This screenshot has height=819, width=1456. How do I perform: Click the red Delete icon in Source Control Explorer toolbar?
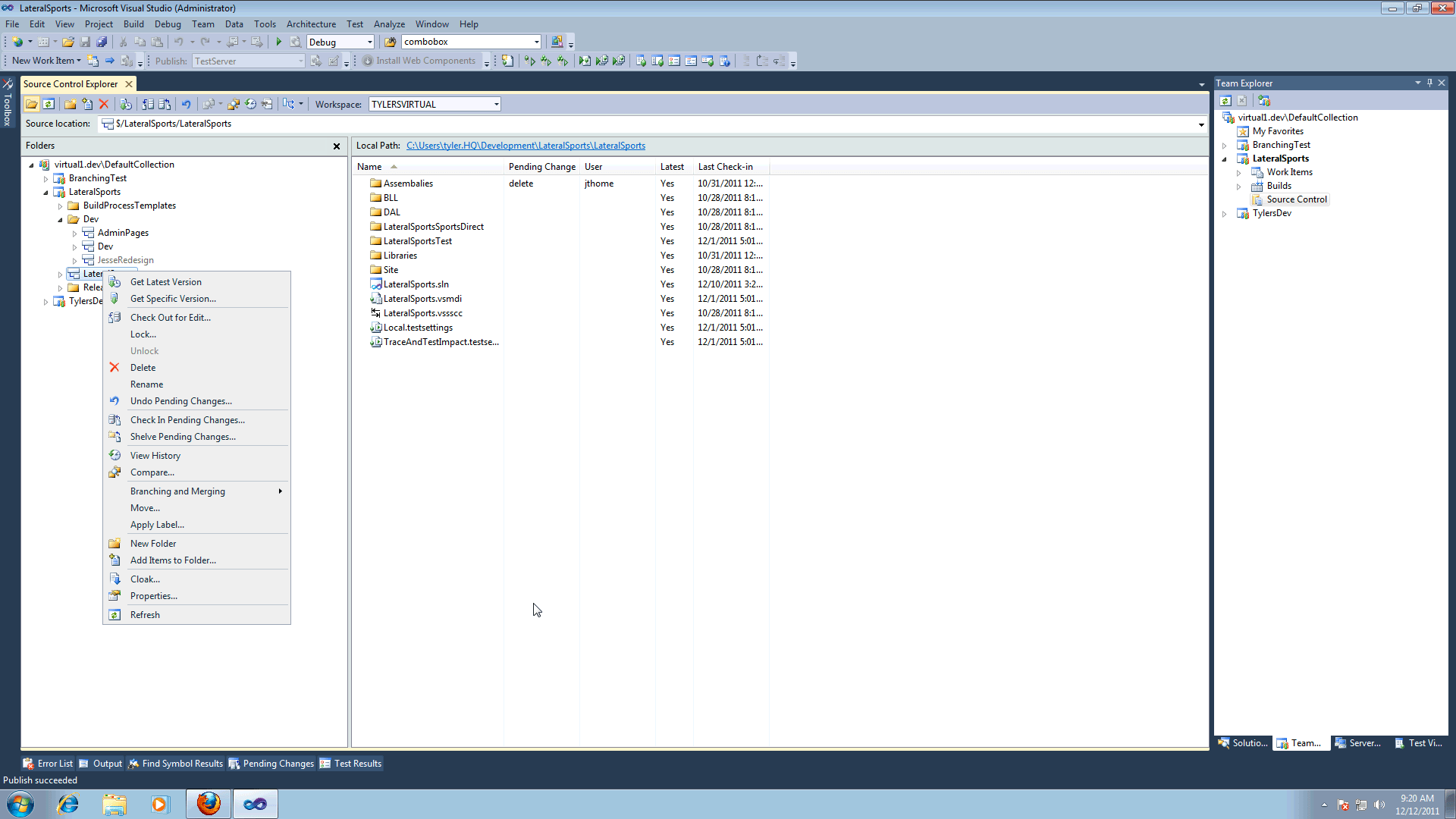(104, 104)
